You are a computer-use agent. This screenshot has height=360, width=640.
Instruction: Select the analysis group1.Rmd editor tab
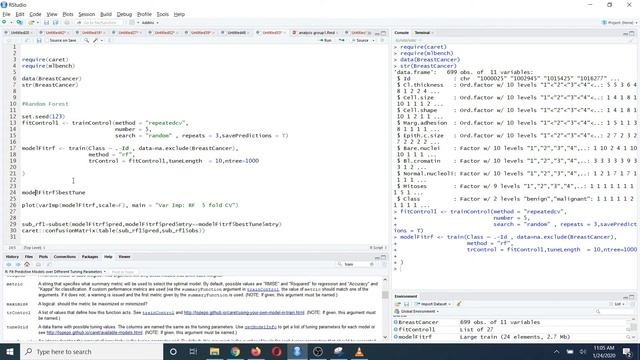[x=316, y=32]
